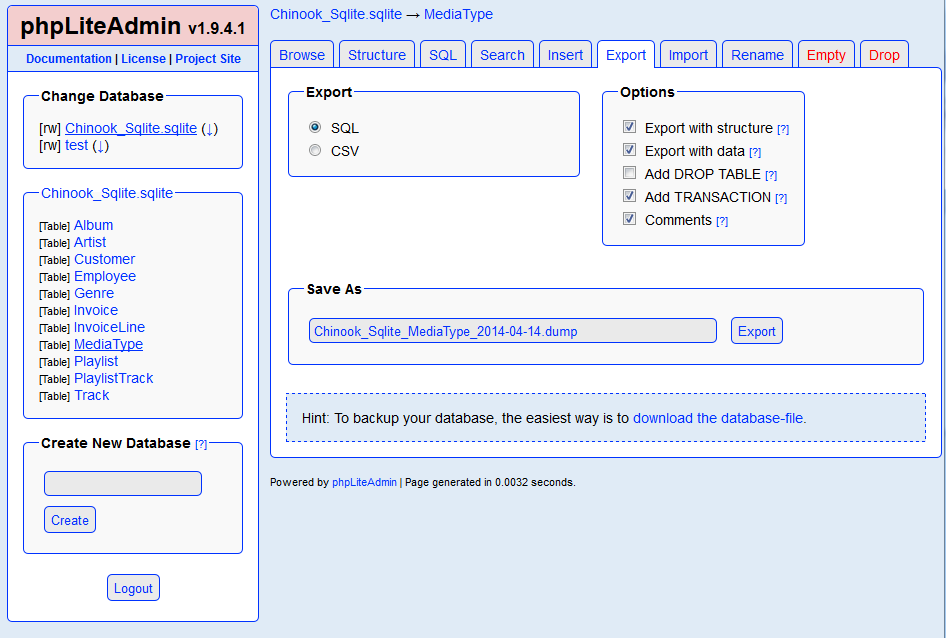Click Chinook_Sqlite.sqlite in the breadcrumb
This screenshot has height=638, width=946.
pyautogui.click(x=336, y=14)
